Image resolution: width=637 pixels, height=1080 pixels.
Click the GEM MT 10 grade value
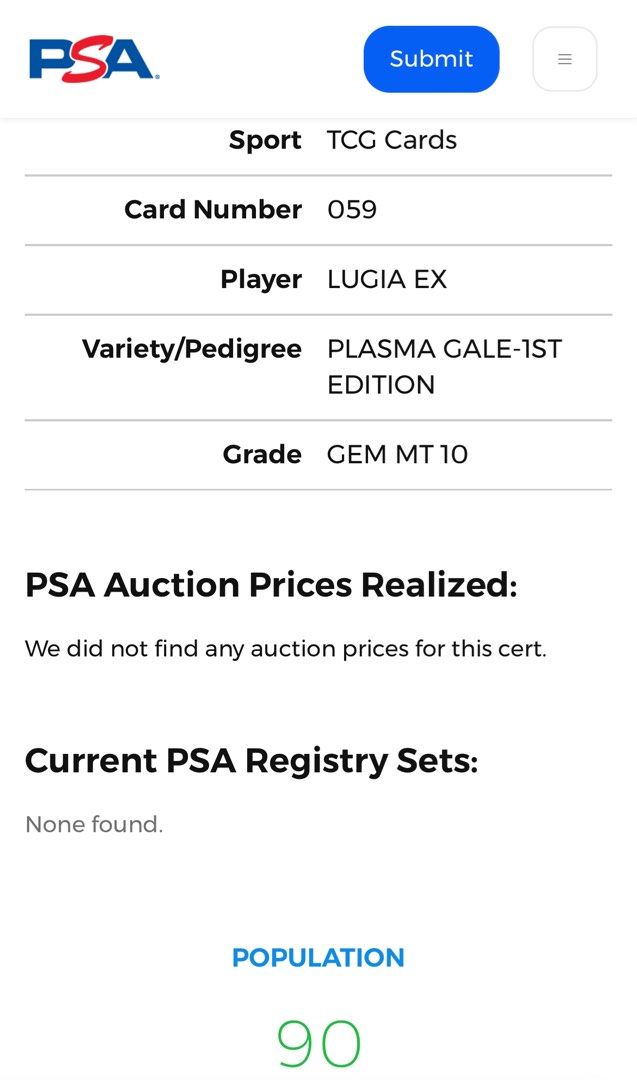pyautogui.click(x=397, y=454)
